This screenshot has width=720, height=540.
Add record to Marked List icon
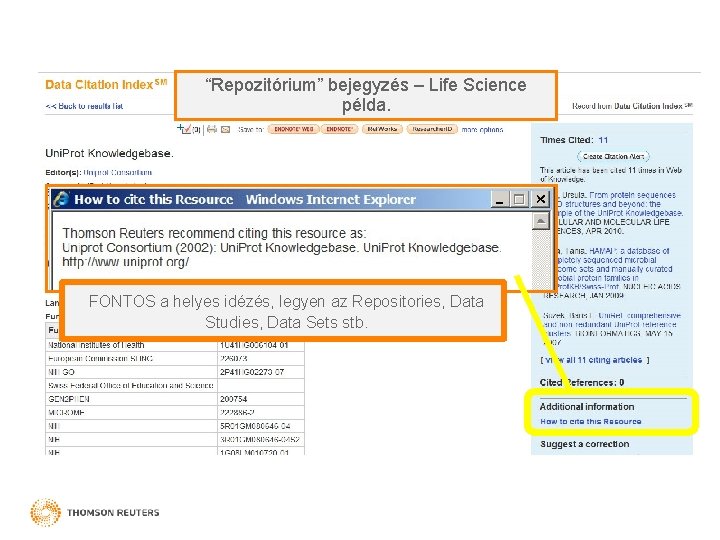click(184, 129)
